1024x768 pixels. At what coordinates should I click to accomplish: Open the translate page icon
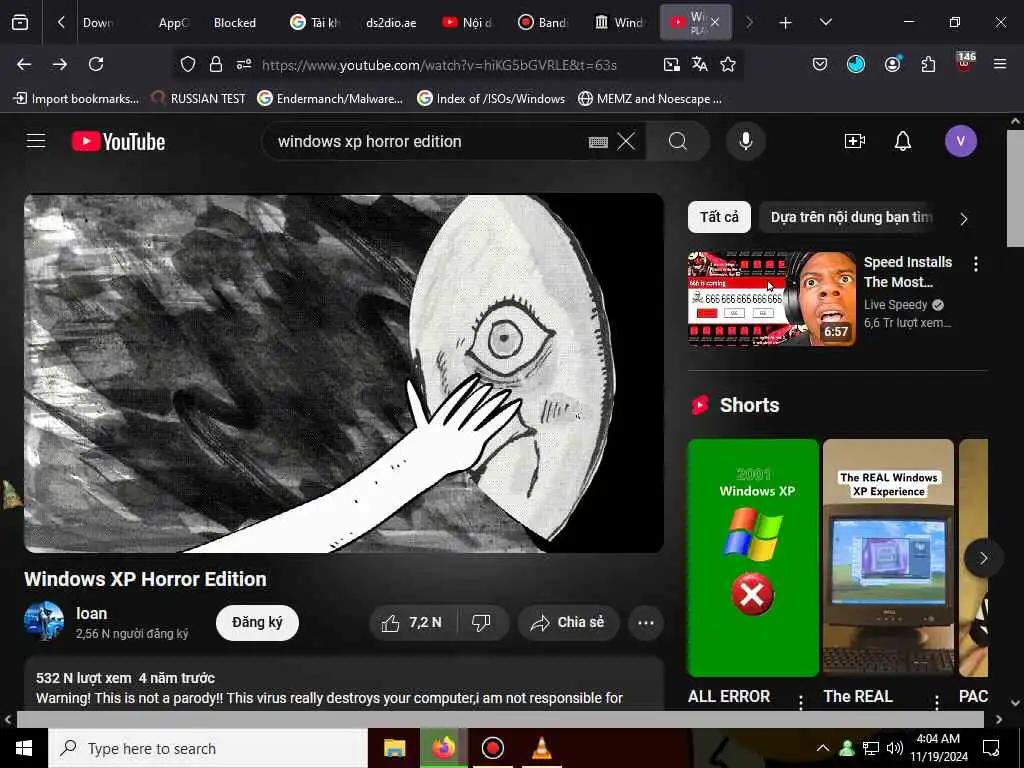coord(699,64)
